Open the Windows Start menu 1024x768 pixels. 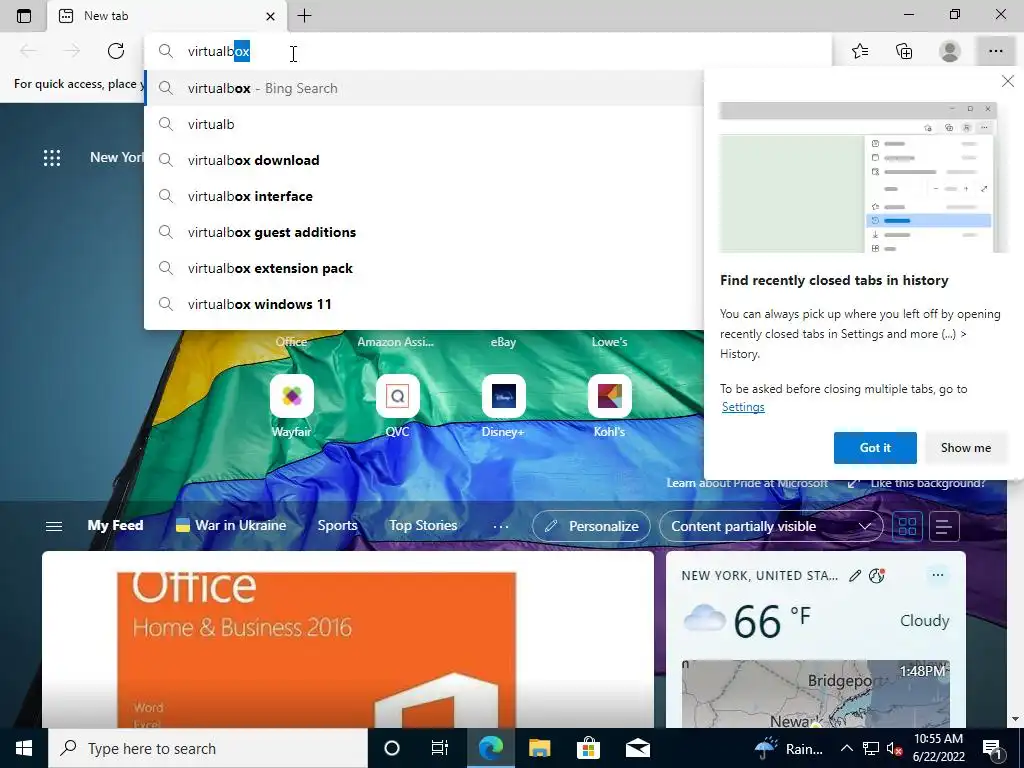click(24, 748)
